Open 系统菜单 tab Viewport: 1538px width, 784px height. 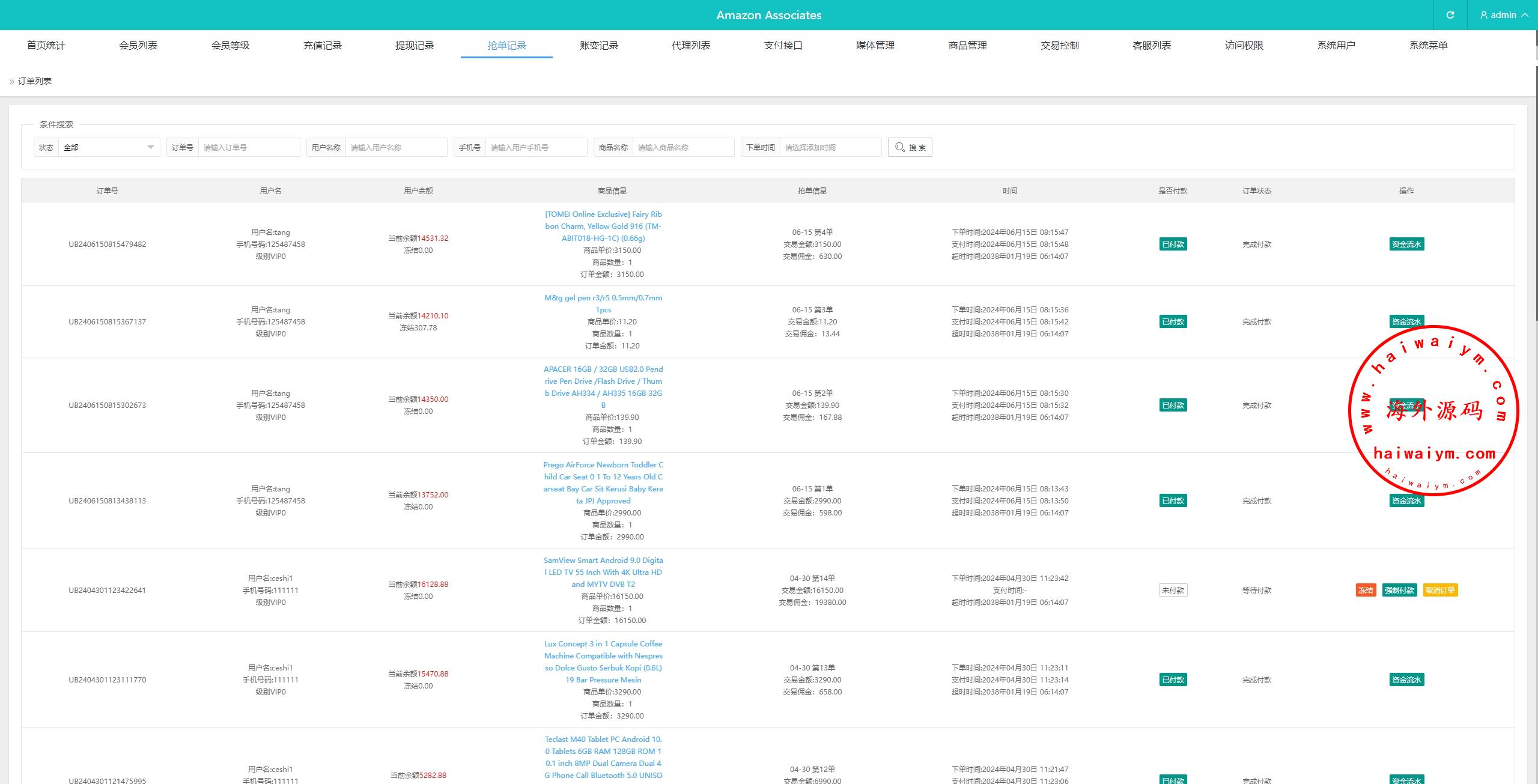(1428, 46)
